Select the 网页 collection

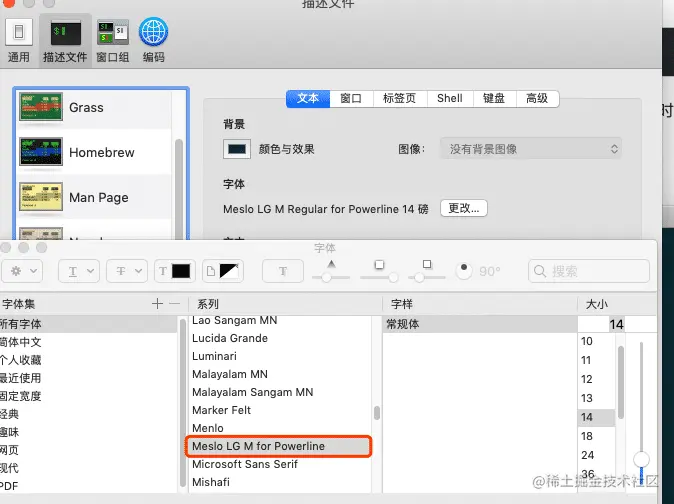[x=88, y=450]
